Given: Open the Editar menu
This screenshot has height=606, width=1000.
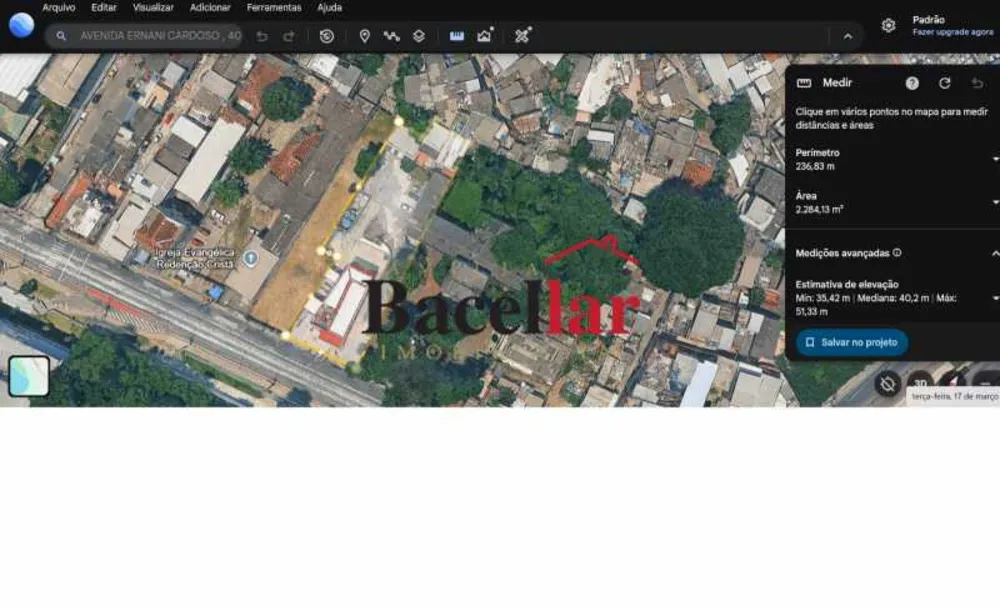Looking at the screenshot, I should (104, 8).
